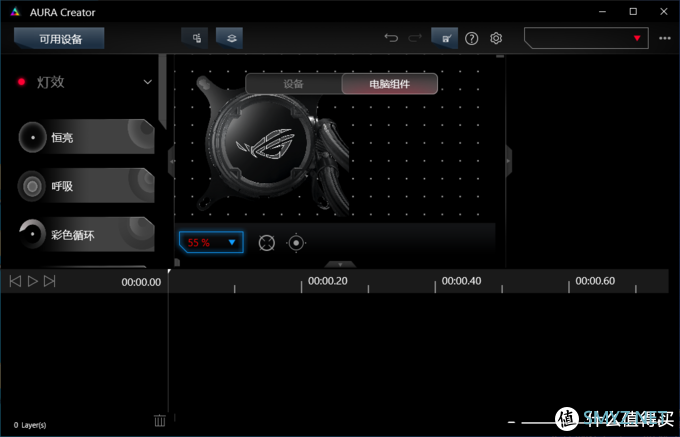The width and height of the screenshot is (680, 437).
Task: Collapse the canvas panel with bottom arrow
Action: pos(340,264)
